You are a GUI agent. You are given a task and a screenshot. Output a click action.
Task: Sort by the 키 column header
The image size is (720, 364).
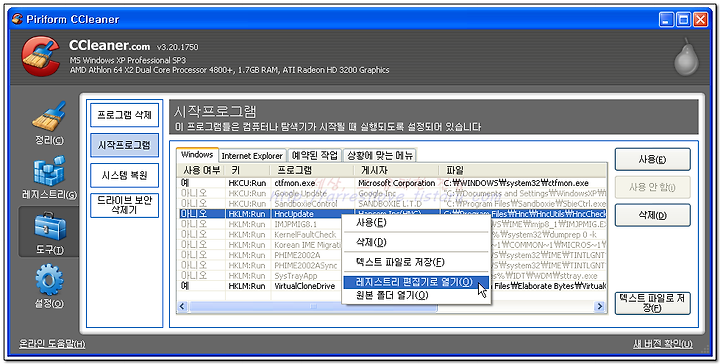248,170
